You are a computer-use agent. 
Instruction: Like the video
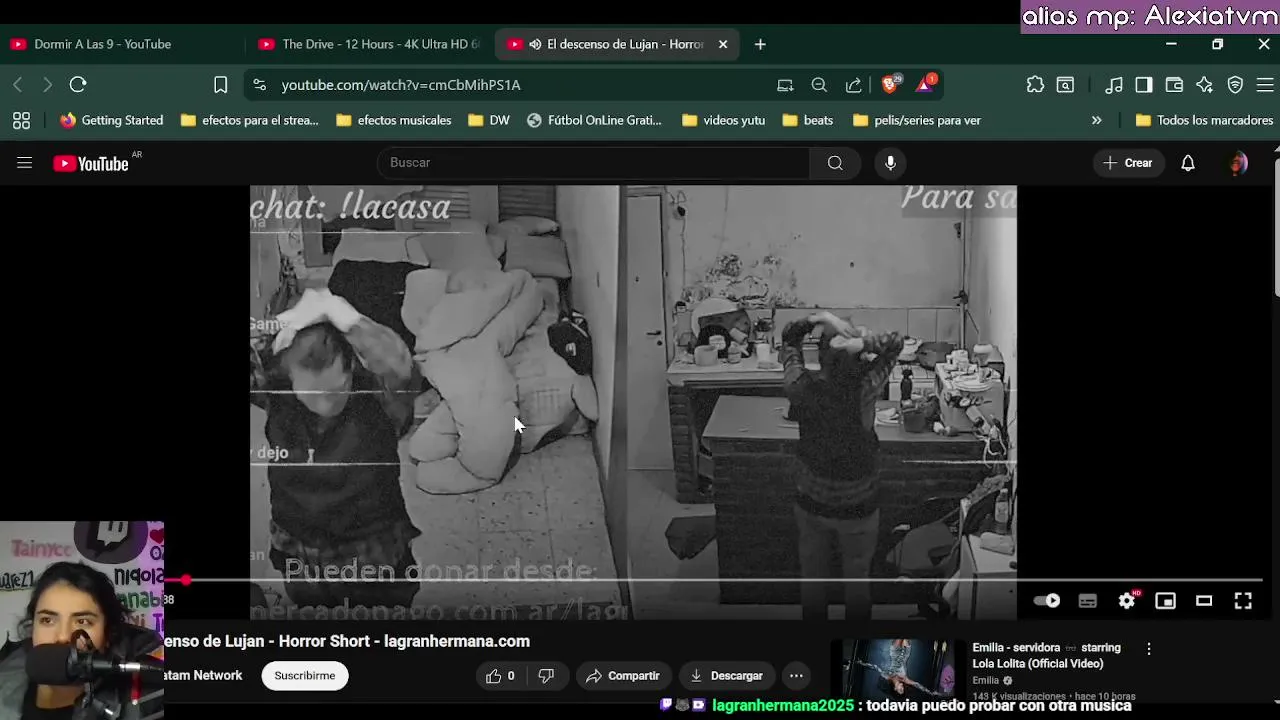tap(501, 676)
